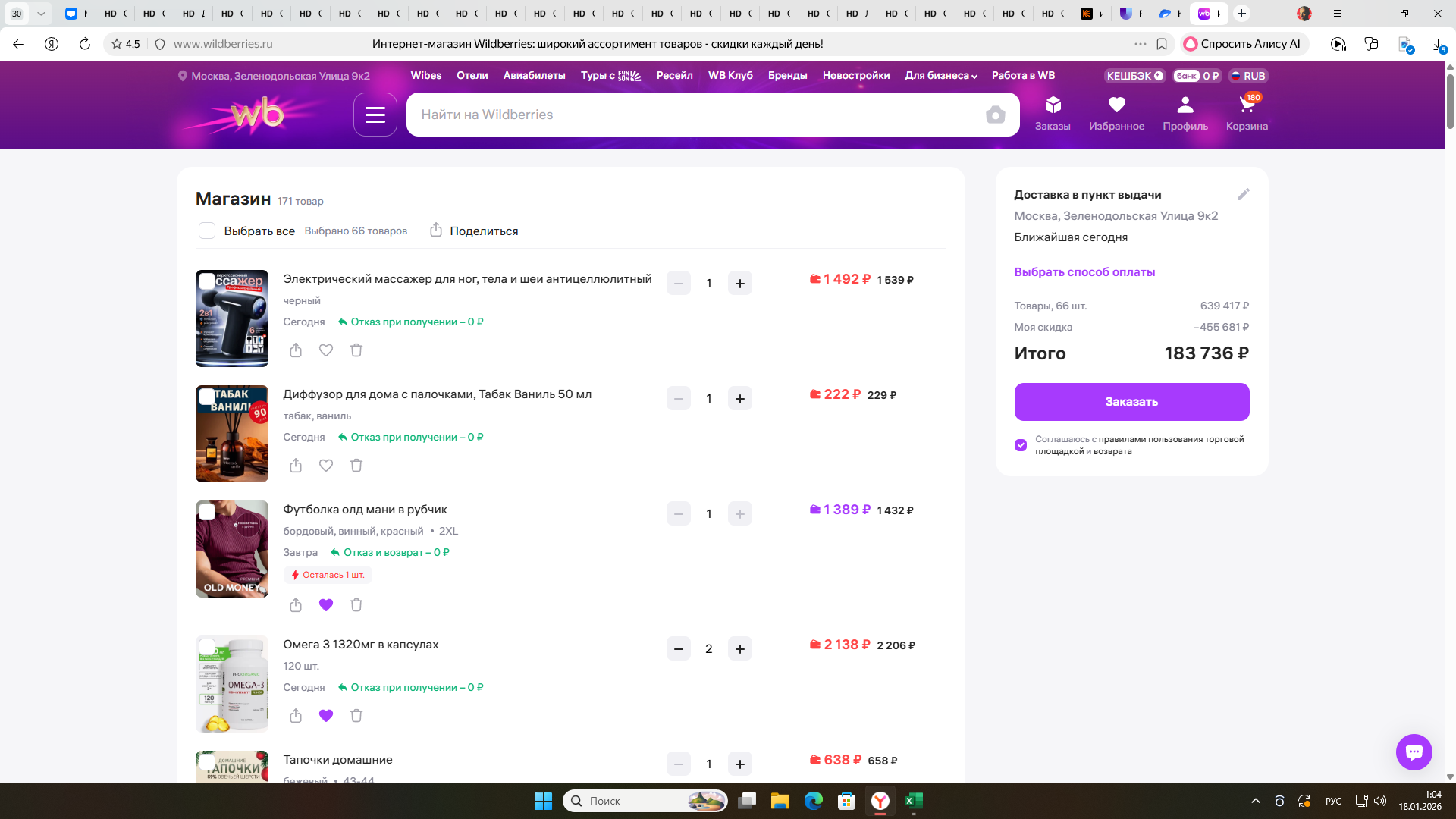Open the Авиабилеты menu item
Screen dimensions: 1456x819
534,76
